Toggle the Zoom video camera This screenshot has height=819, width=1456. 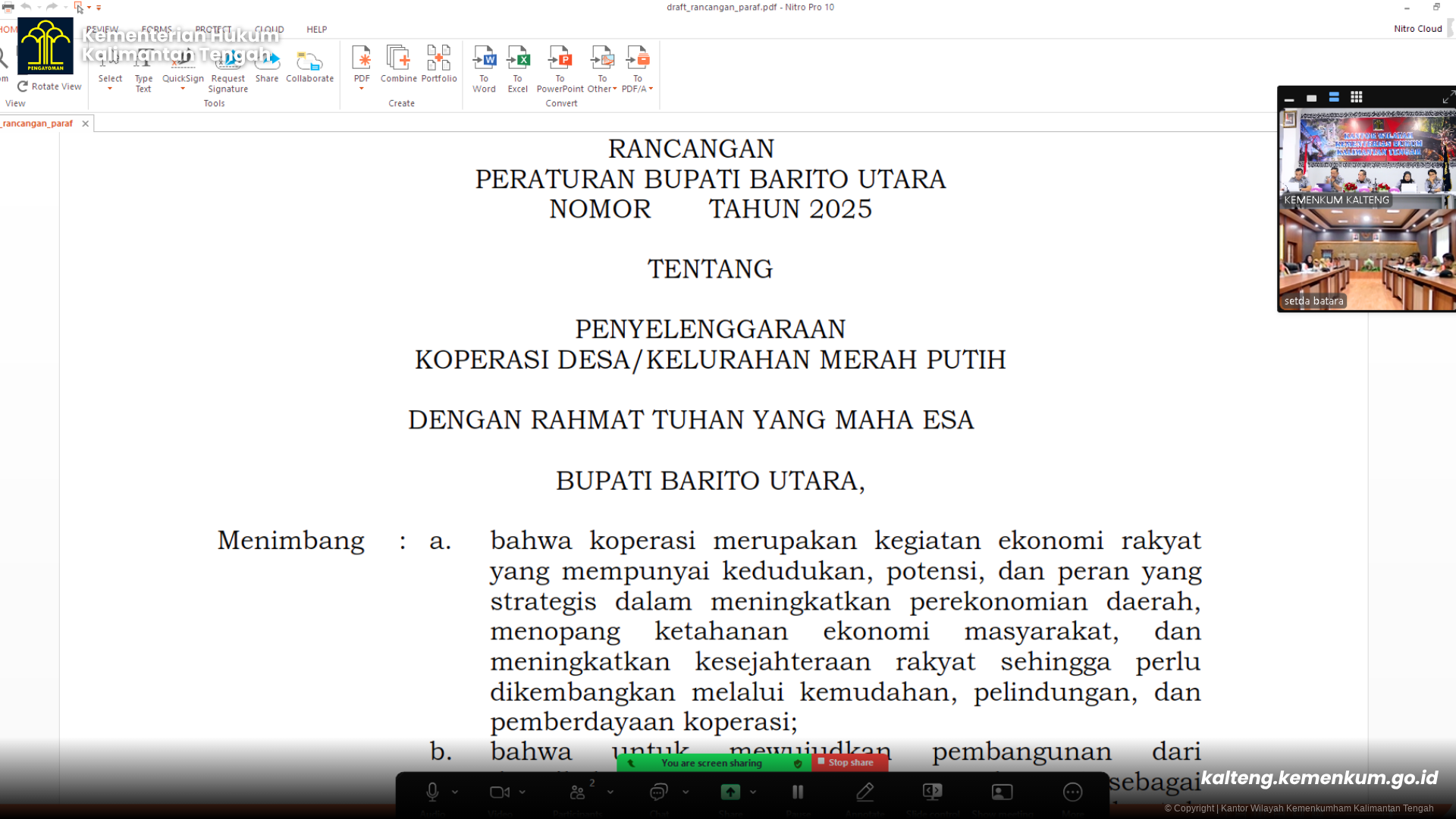click(x=500, y=792)
